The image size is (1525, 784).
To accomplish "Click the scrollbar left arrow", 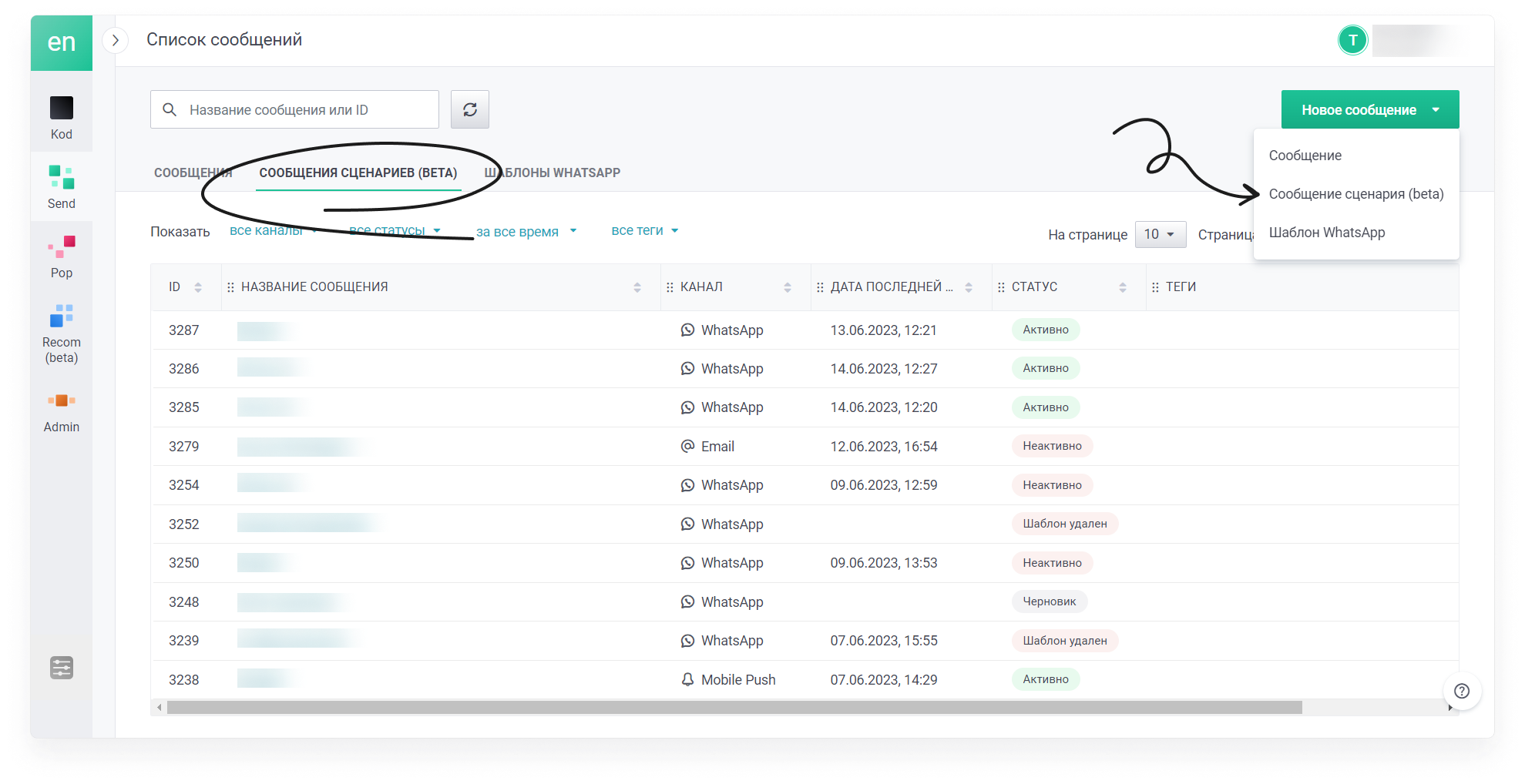I will coord(160,707).
